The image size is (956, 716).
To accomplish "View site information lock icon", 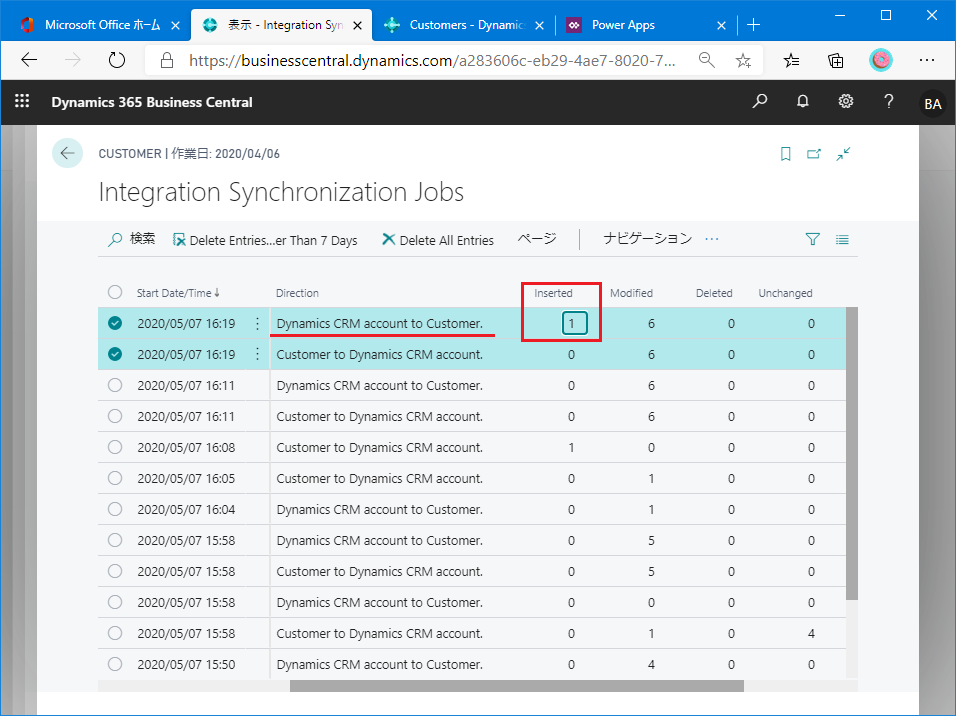I will [x=166, y=60].
